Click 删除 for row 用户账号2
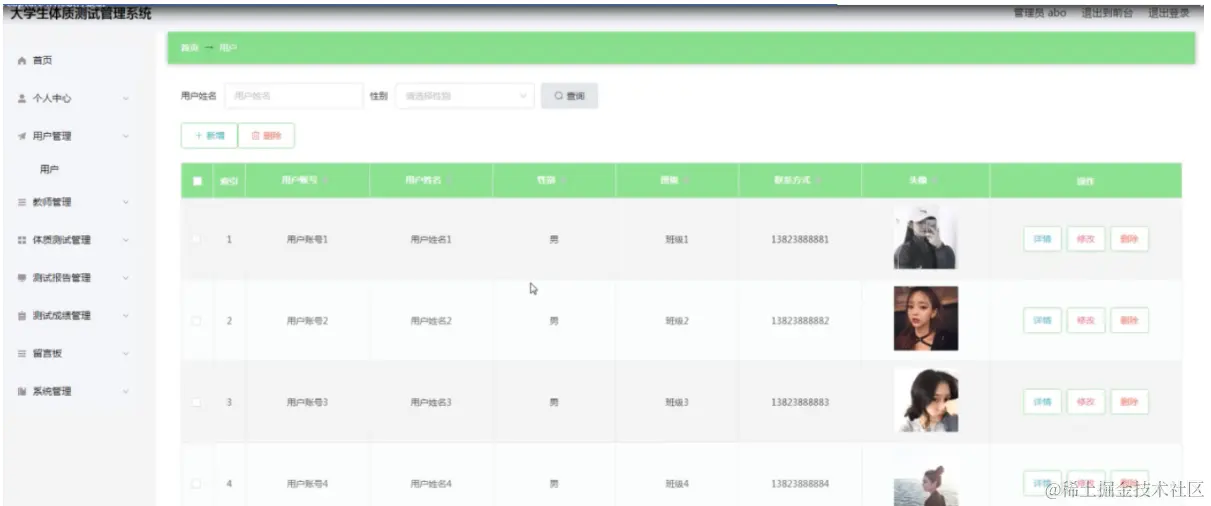Viewport: 1211px width, 506px height. (1129, 321)
